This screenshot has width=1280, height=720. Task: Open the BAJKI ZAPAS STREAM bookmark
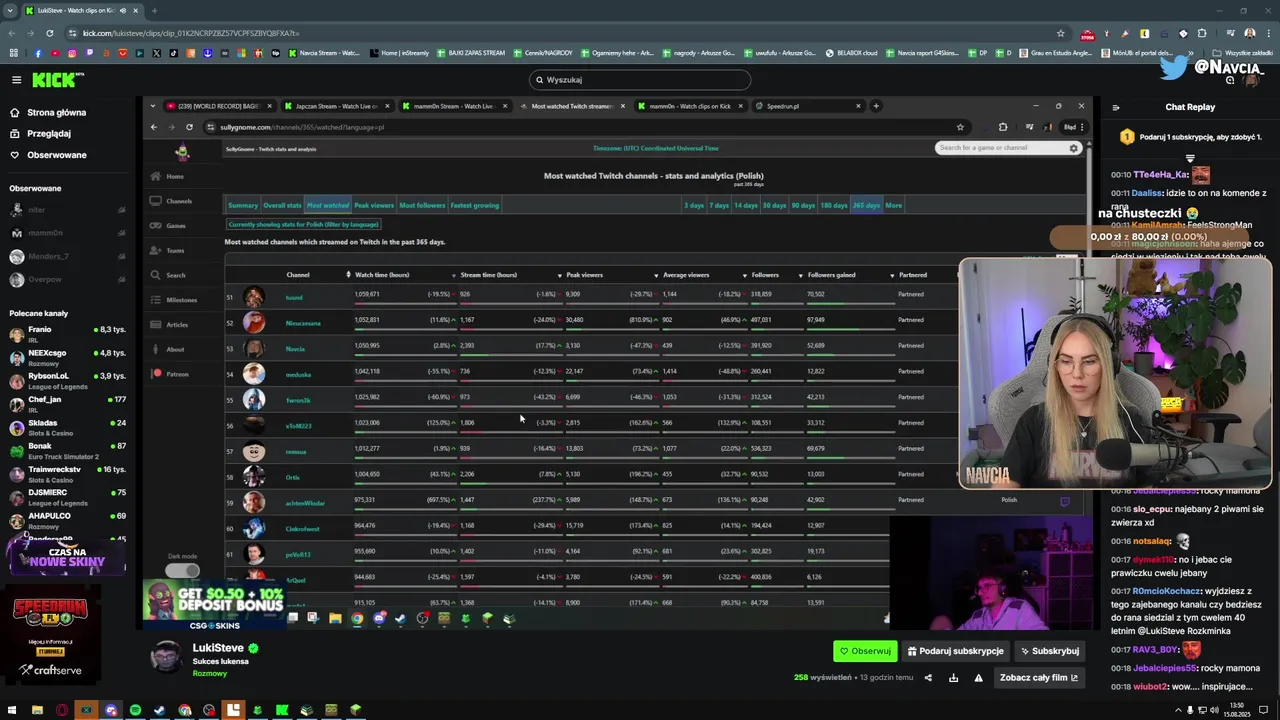pos(471,53)
